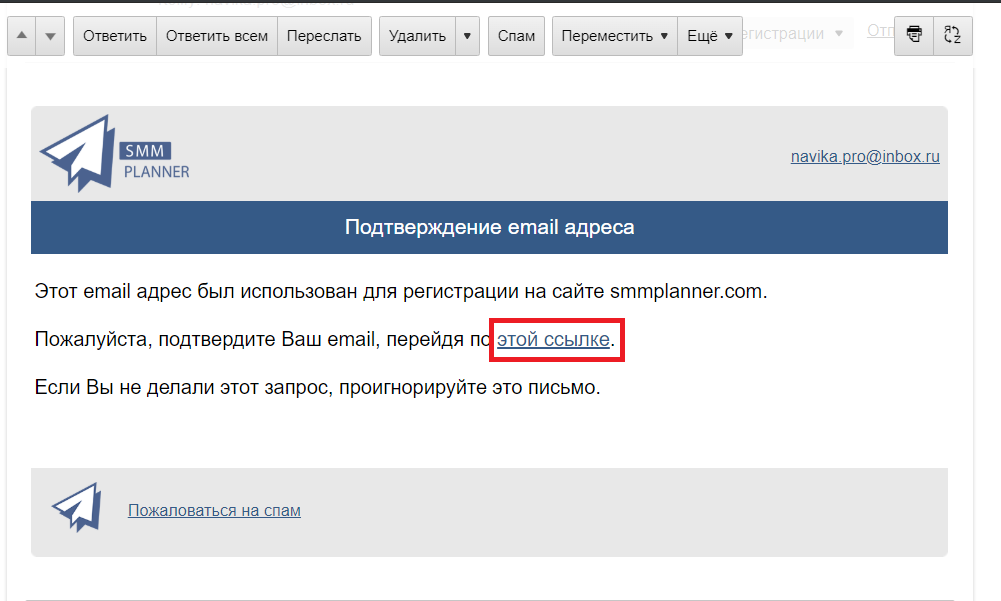Image resolution: width=1001 pixels, height=601 pixels.
Task: Click the SMM Planner logo in header
Action: point(114,154)
